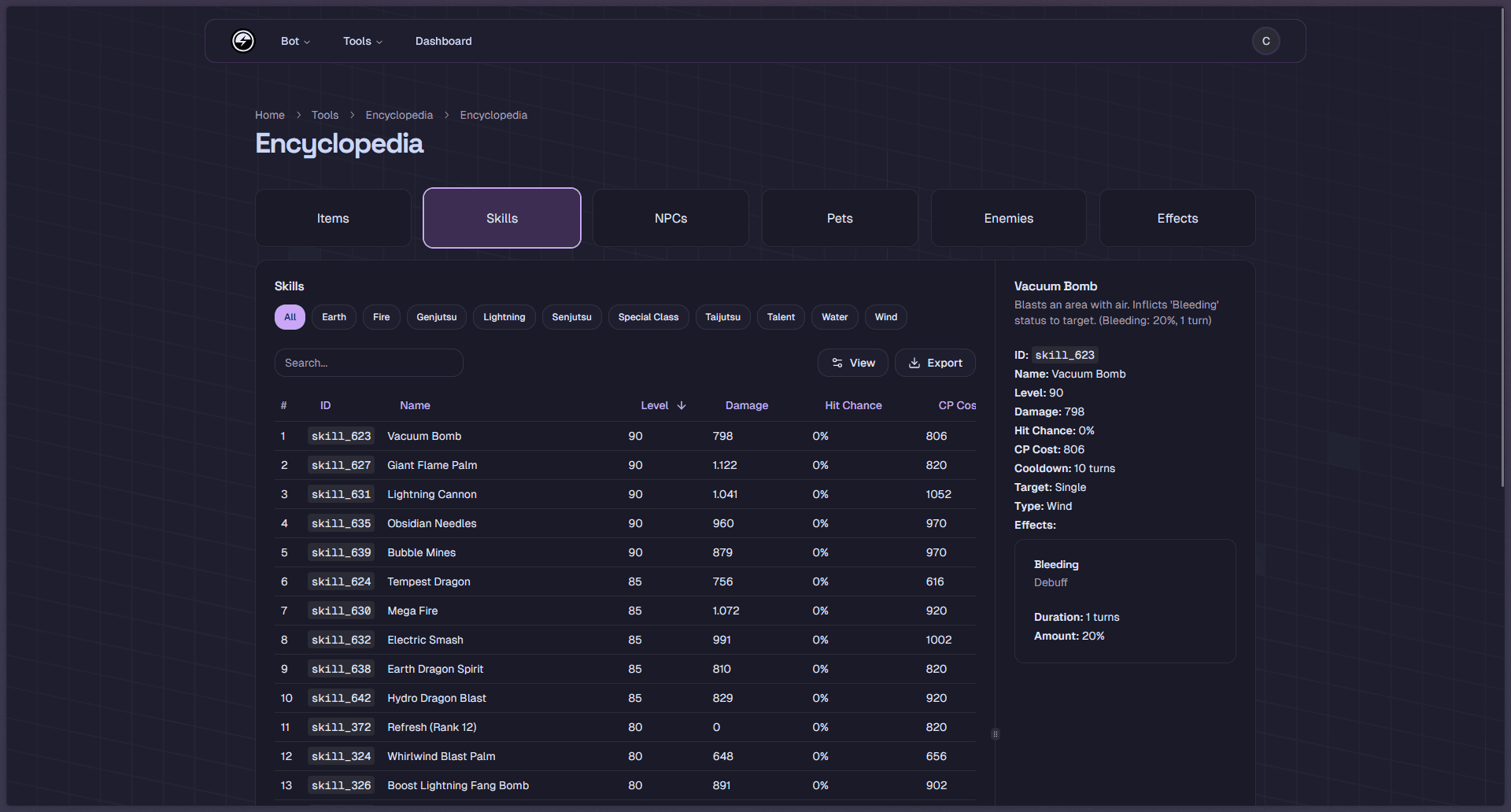
Task: Click the sliders icon inside the View button
Action: click(837, 363)
